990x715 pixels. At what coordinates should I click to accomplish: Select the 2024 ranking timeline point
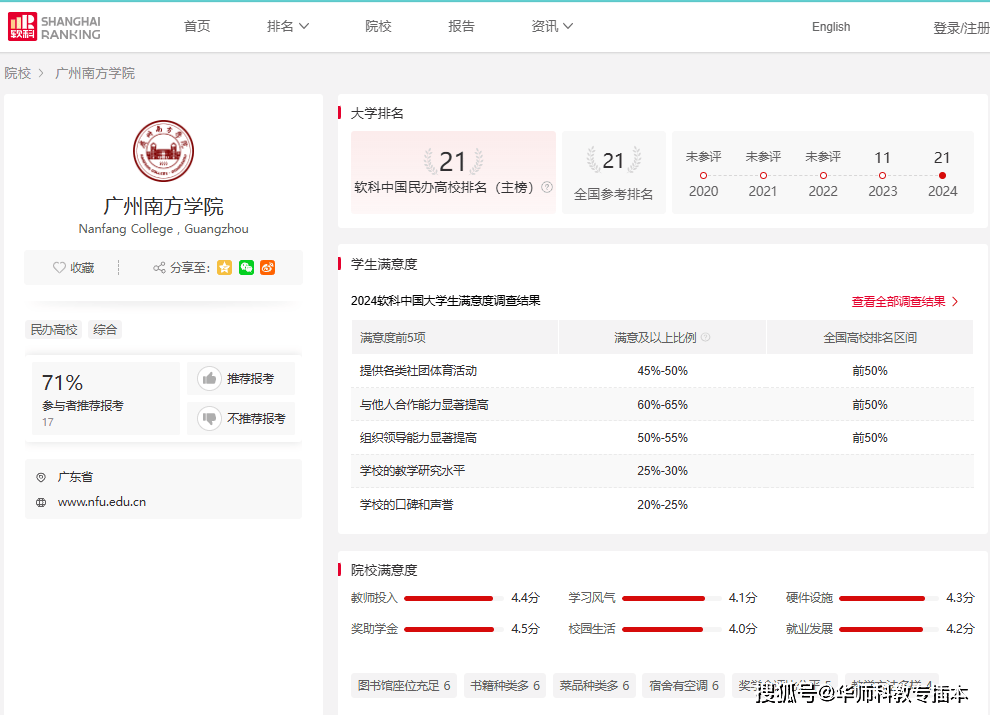(942, 175)
